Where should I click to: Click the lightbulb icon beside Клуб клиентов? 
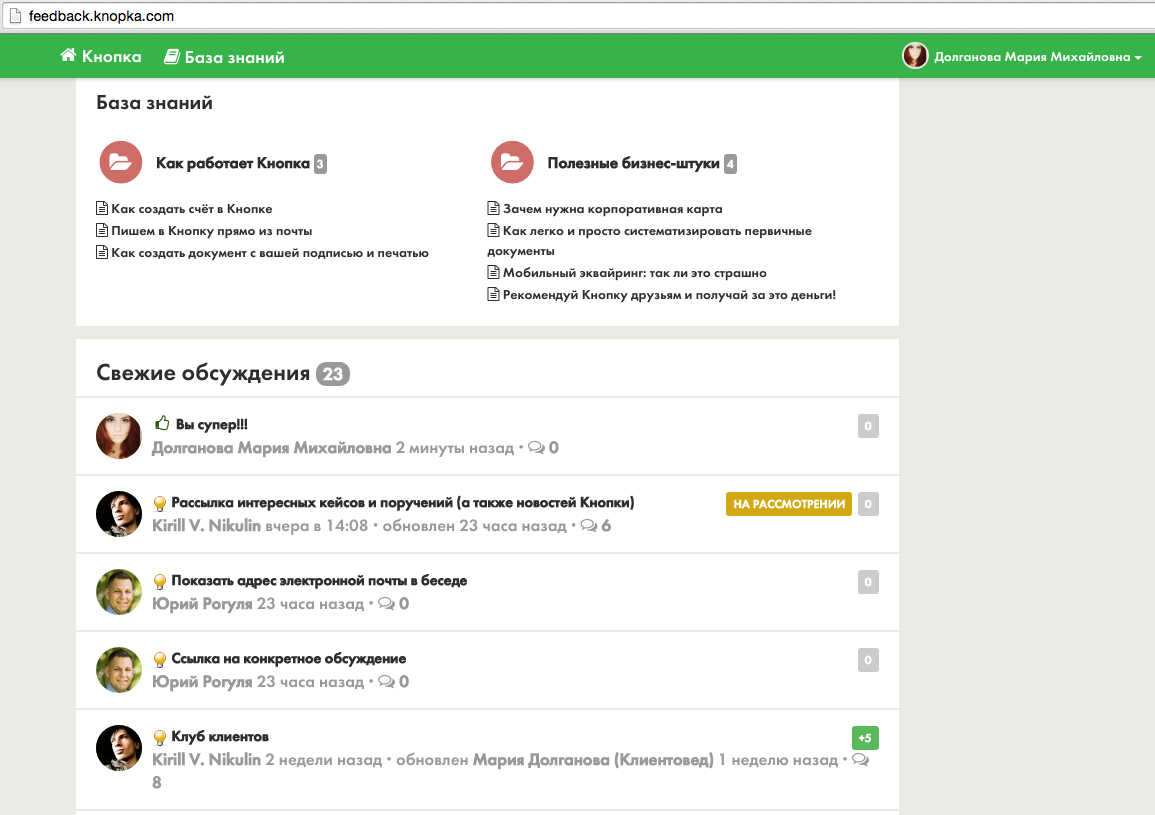(159, 737)
